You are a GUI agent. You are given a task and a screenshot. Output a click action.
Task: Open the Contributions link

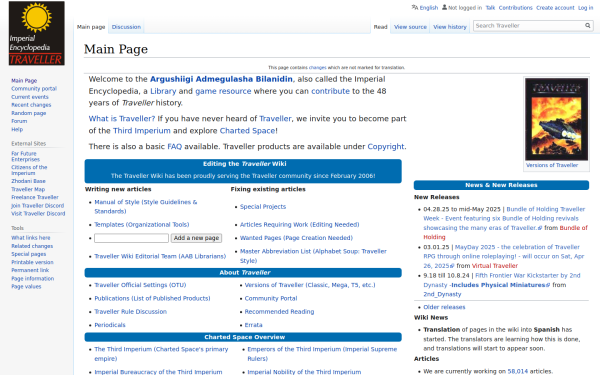(515, 8)
